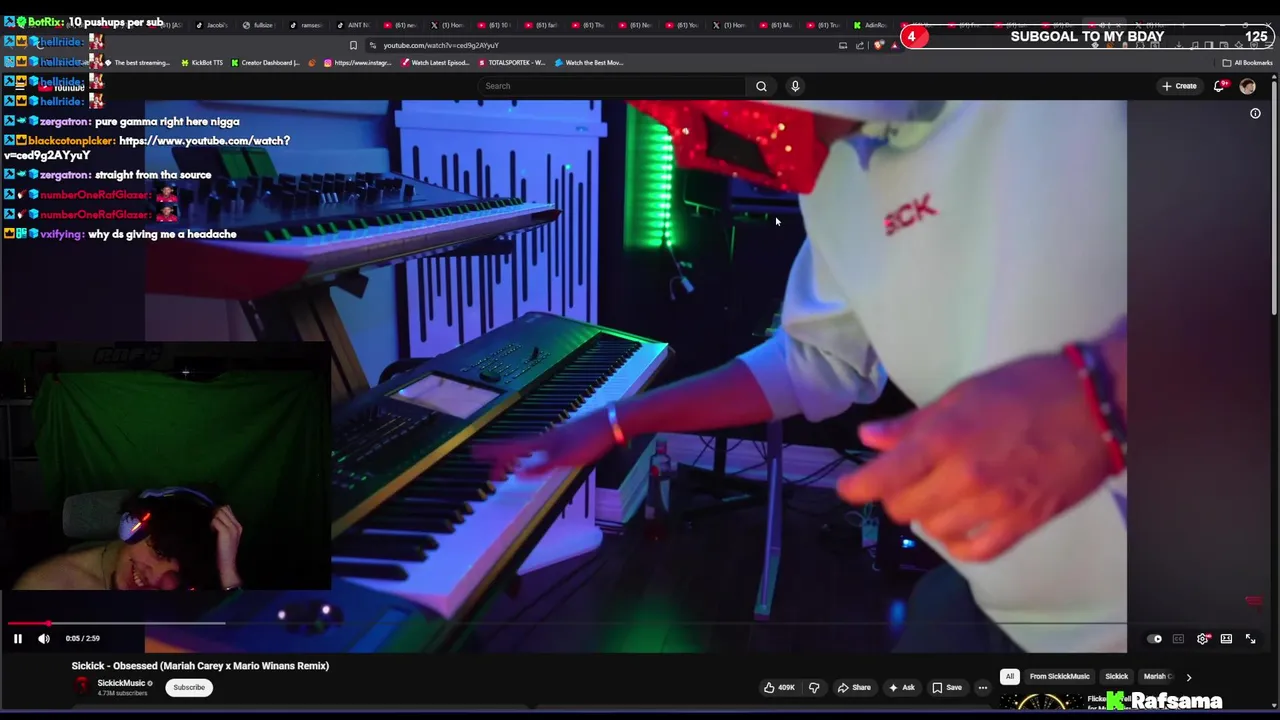Open the Watch Latest Episod bookmark
The width and height of the screenshot is (1280, 720).
pos(435,63)
